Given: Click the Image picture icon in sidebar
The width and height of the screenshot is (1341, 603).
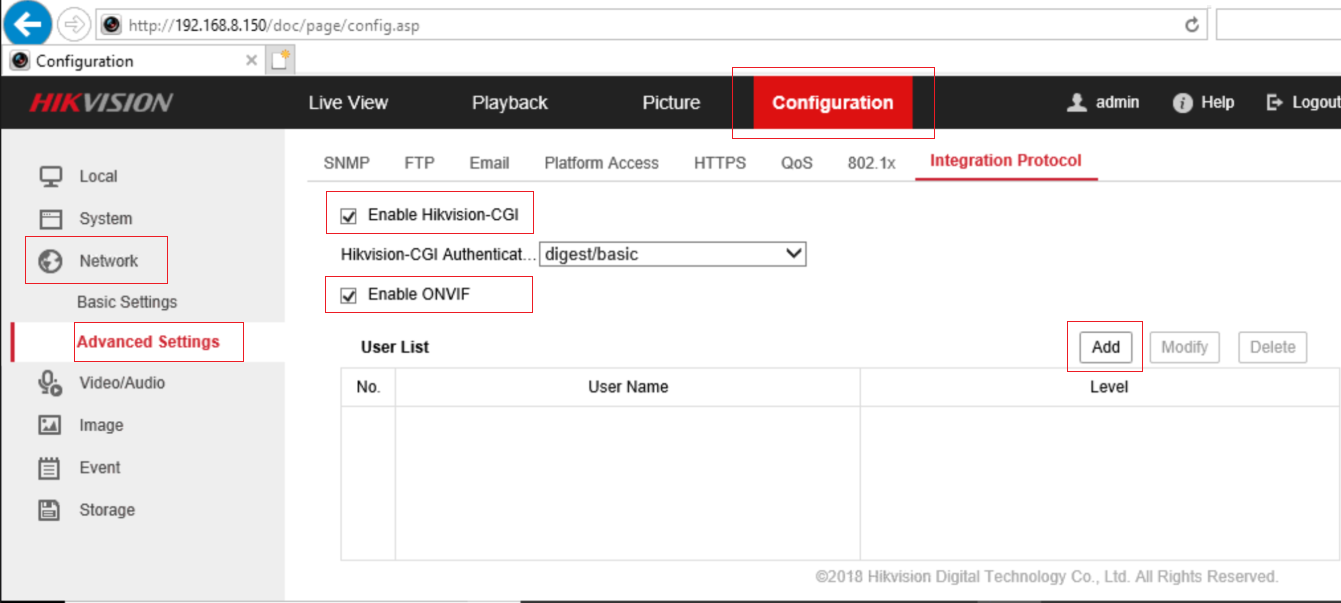Looking at the screenshot, I should click(50, 425).
